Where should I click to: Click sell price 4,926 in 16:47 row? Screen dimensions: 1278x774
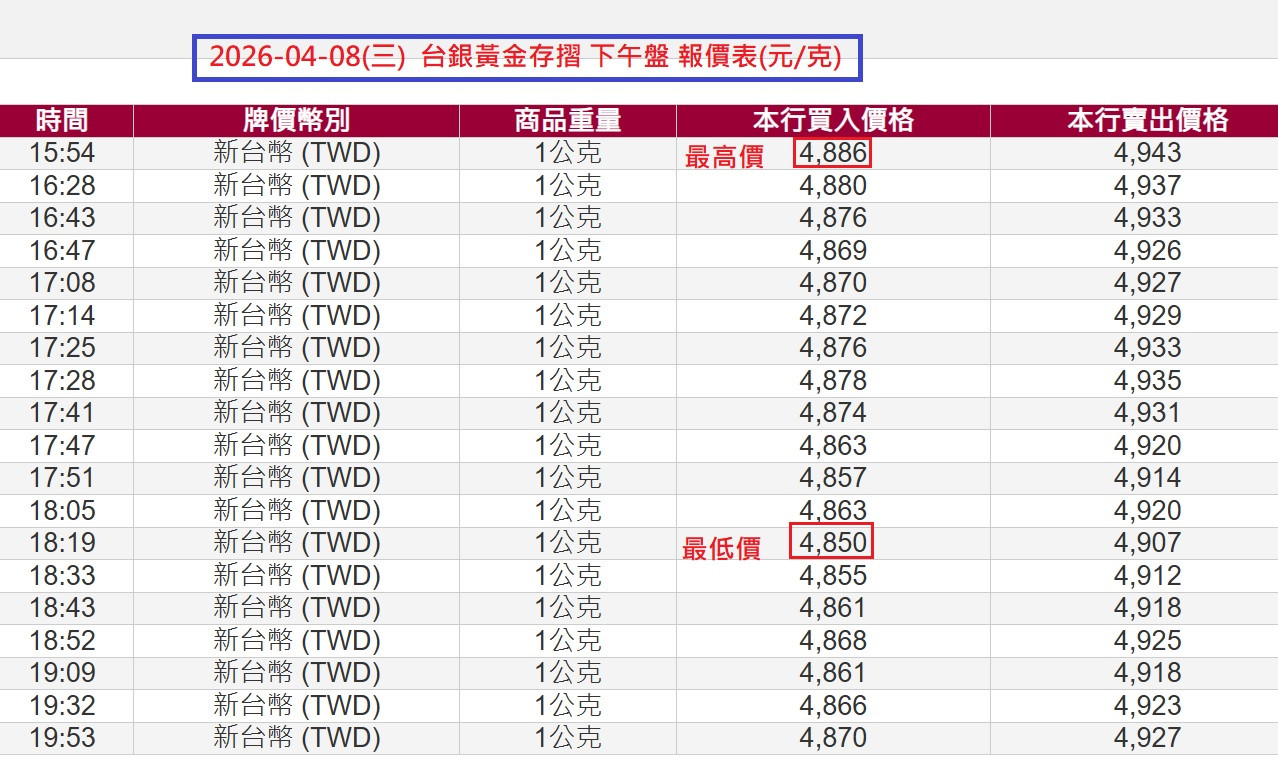coord(1148,251)
